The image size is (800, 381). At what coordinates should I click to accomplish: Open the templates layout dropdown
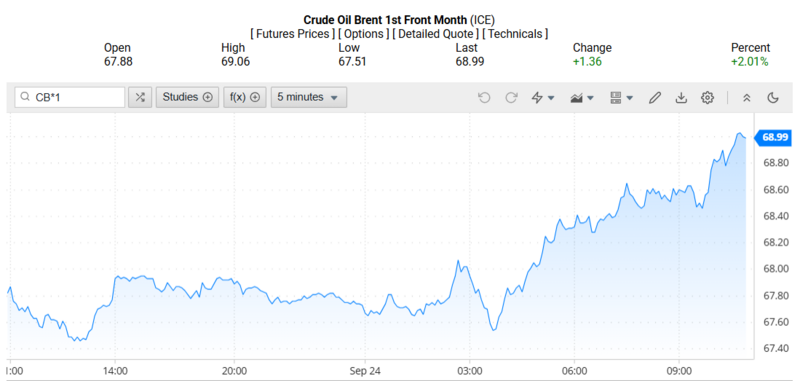(x=621, y=97)
